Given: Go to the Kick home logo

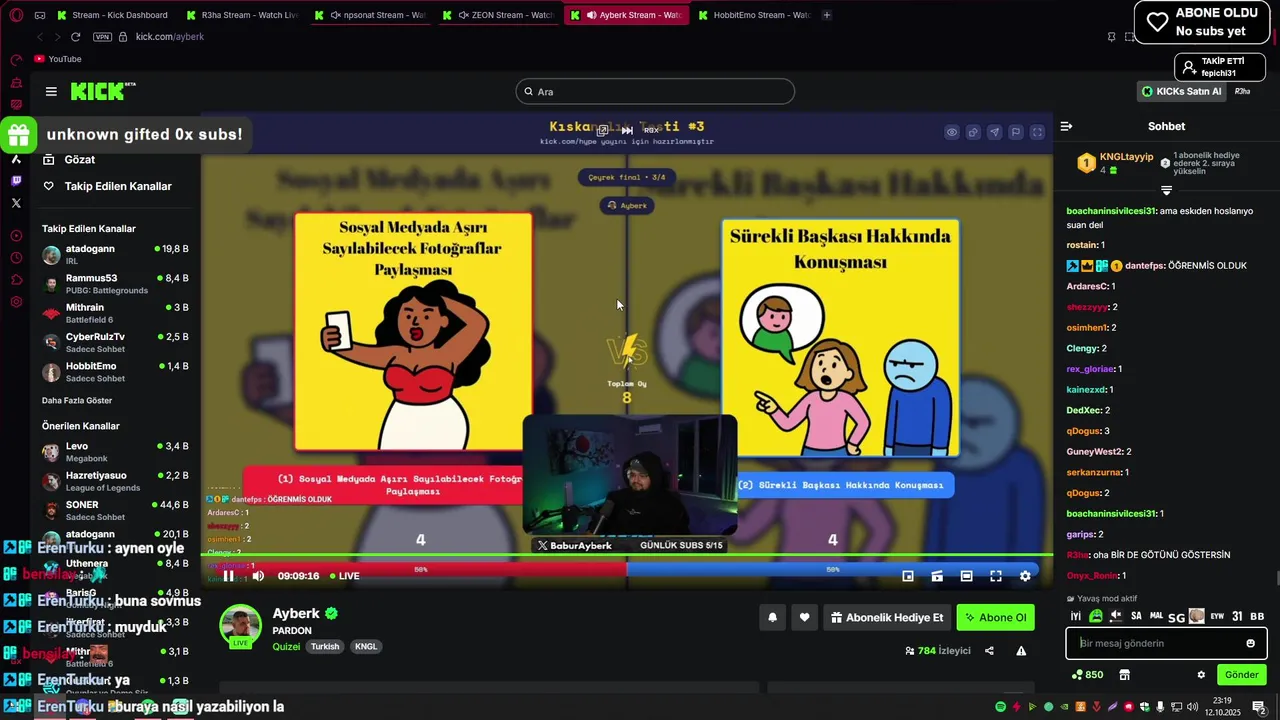Looking at the screenshot, I should [103, 91].
